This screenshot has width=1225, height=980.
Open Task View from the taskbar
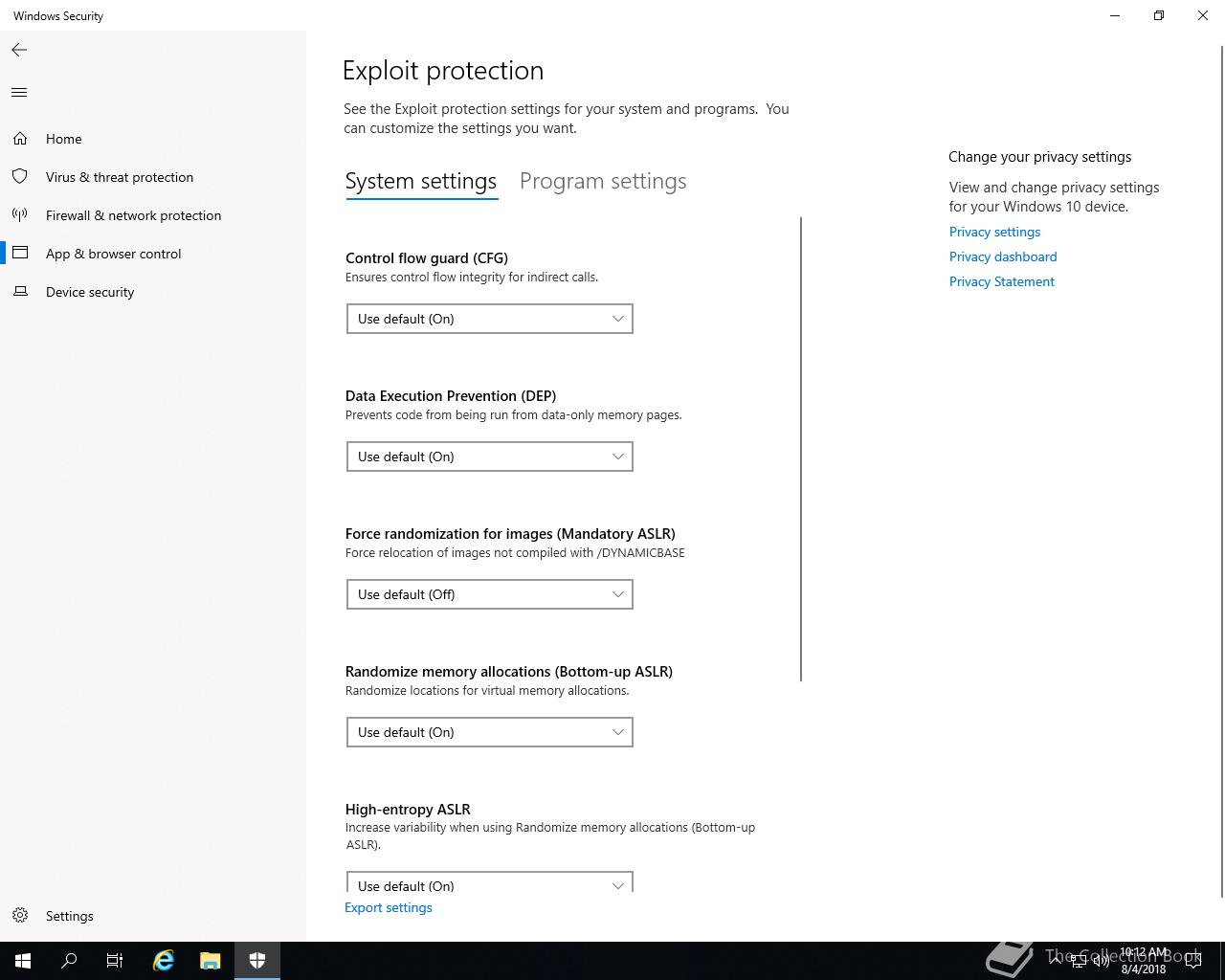(115, 961)
